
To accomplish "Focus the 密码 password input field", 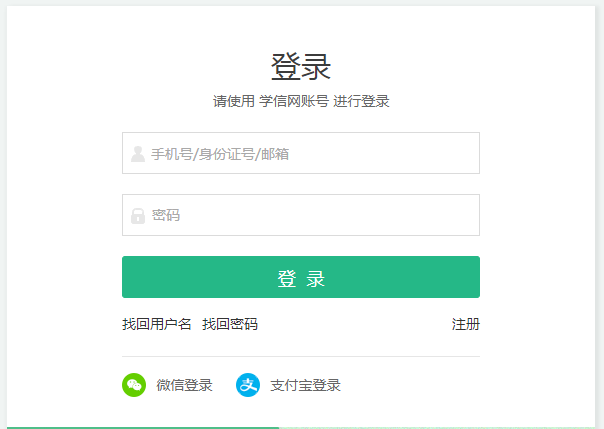I will tap(310, 215).
